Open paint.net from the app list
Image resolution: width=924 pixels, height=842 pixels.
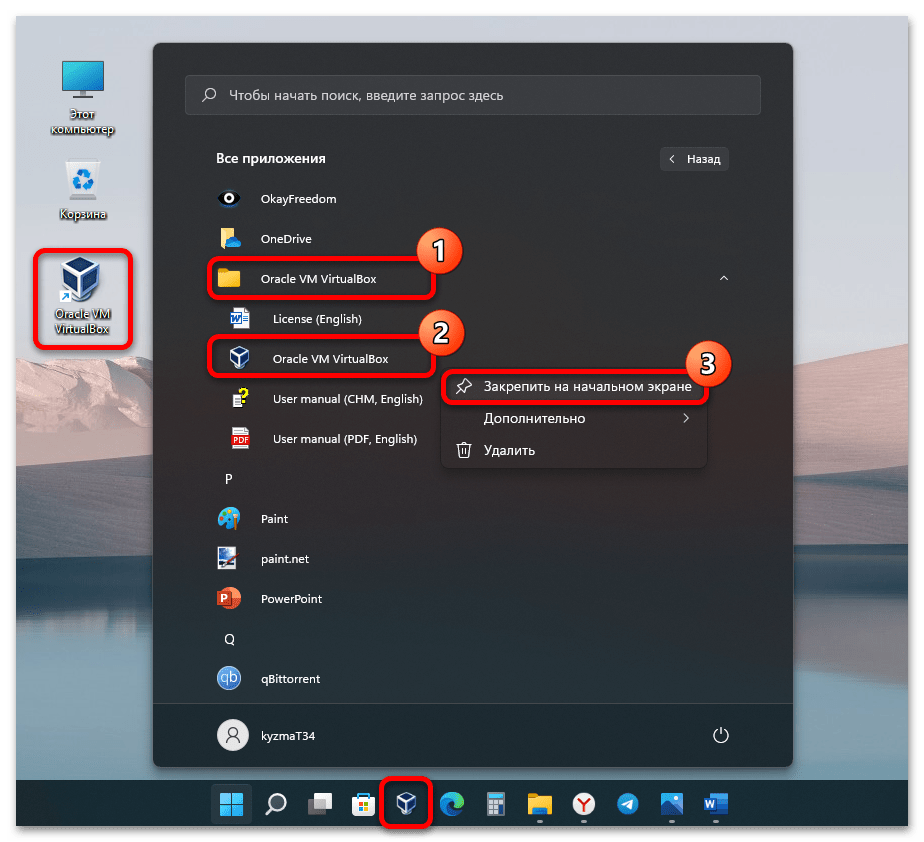tap(263, 559)
